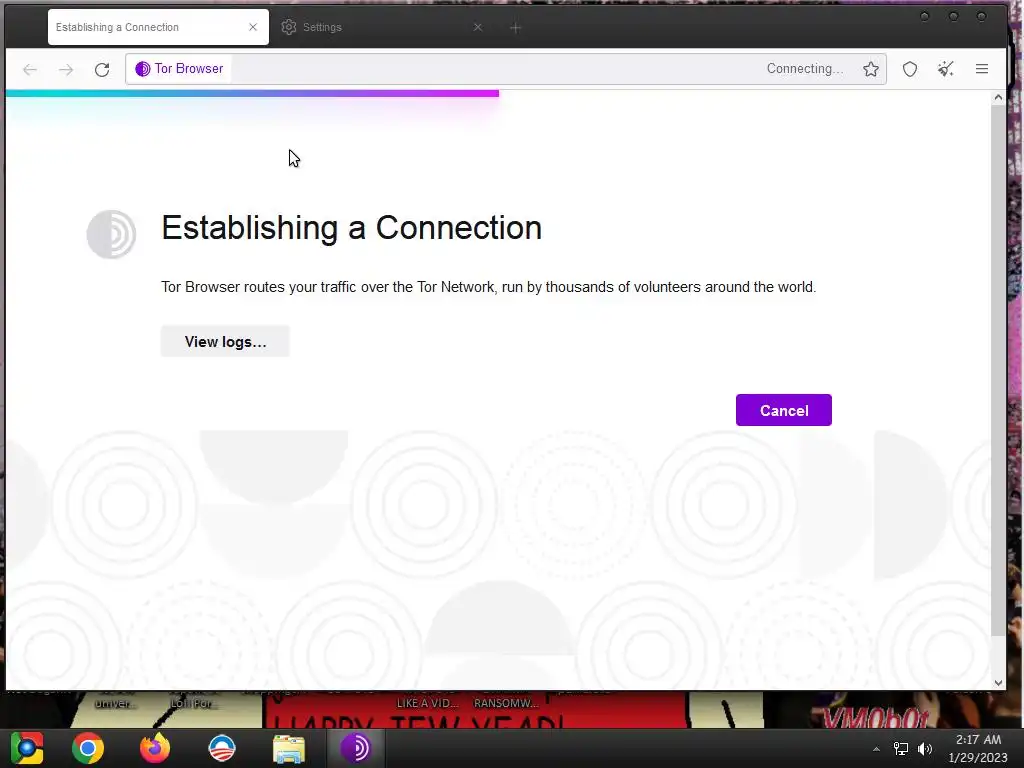The image size is (1024, 768).
Task: Close the Establishing a Connection tab
Action: pos(253,27)
